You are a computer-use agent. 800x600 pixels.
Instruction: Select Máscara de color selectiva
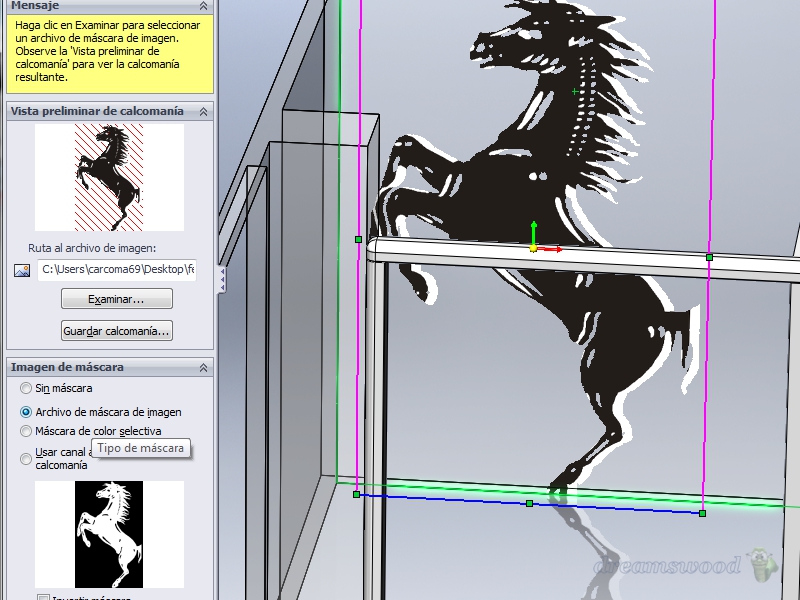coord(26,431)
